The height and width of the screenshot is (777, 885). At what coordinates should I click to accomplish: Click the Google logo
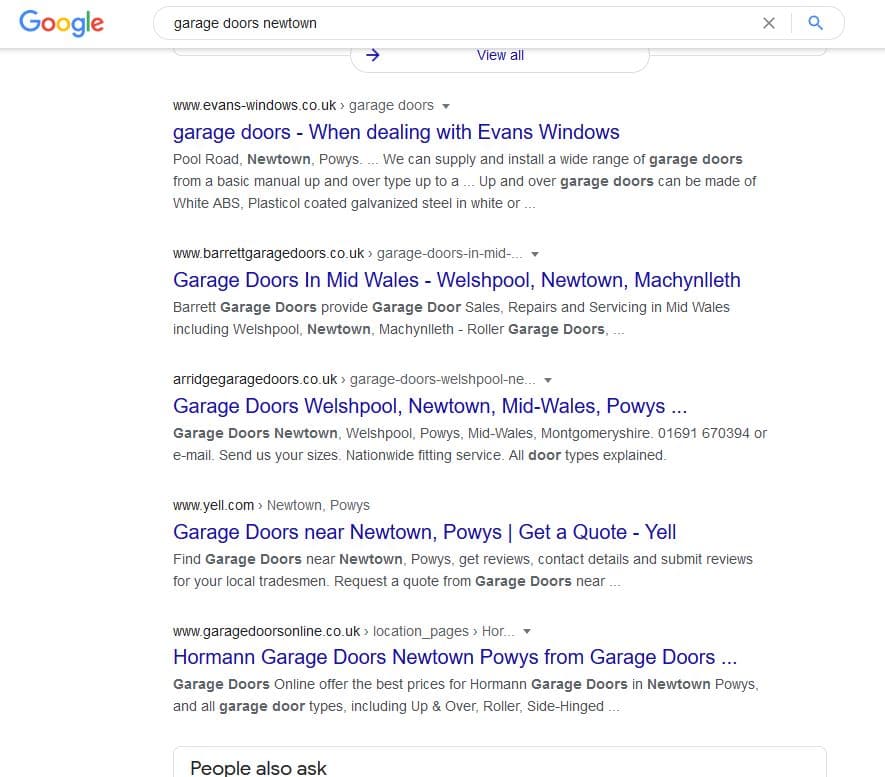click(61, 22)
